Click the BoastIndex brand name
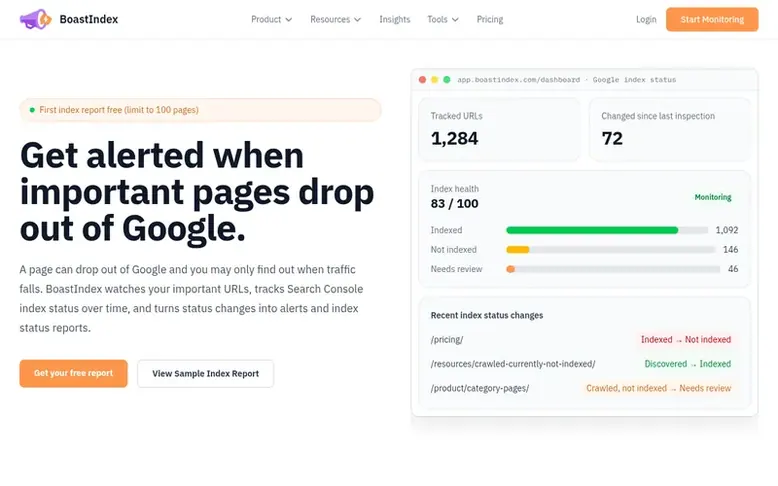778x486 pixels. pos(89,19)
